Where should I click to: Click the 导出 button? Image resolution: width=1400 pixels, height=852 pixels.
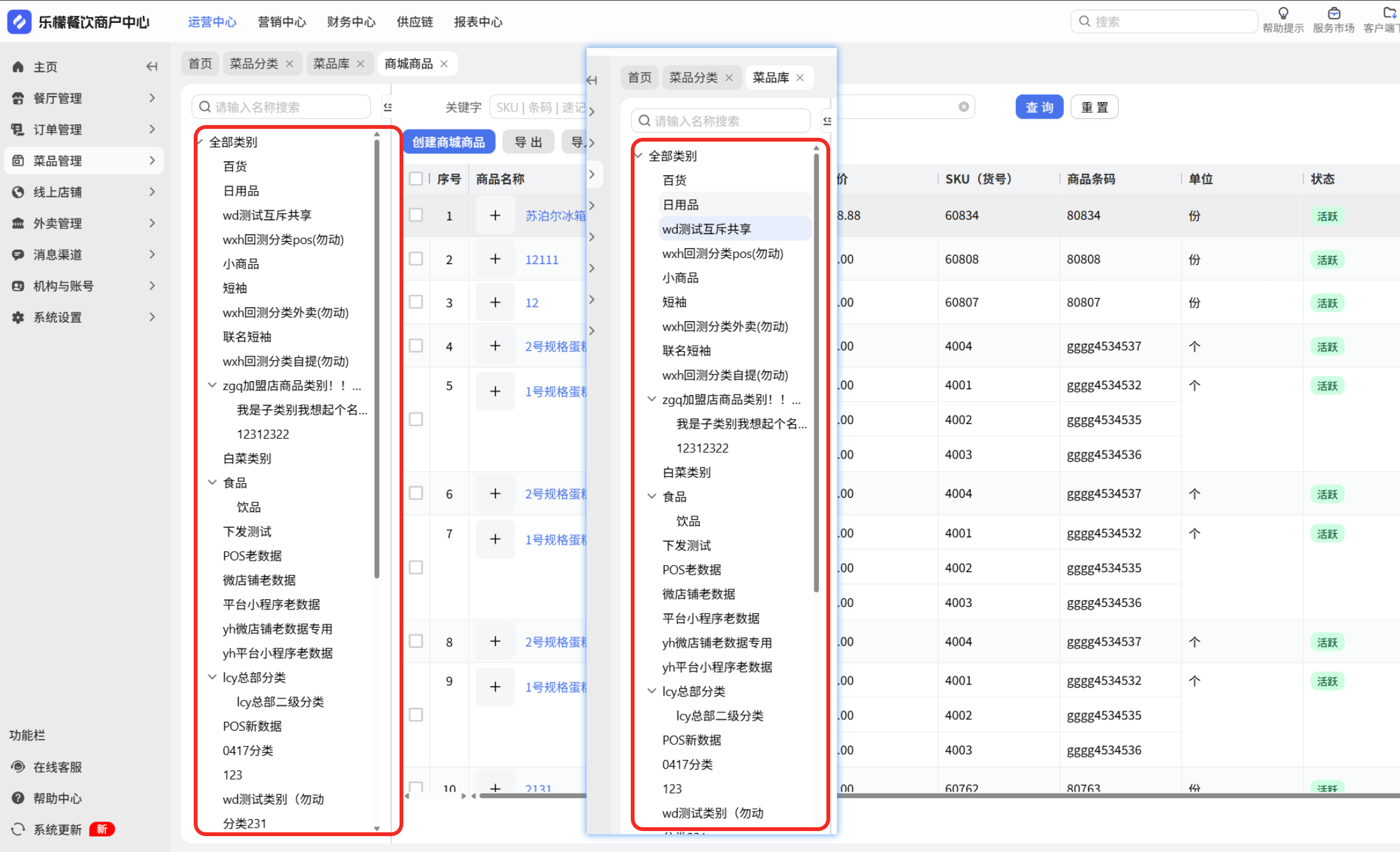[528, 142]
